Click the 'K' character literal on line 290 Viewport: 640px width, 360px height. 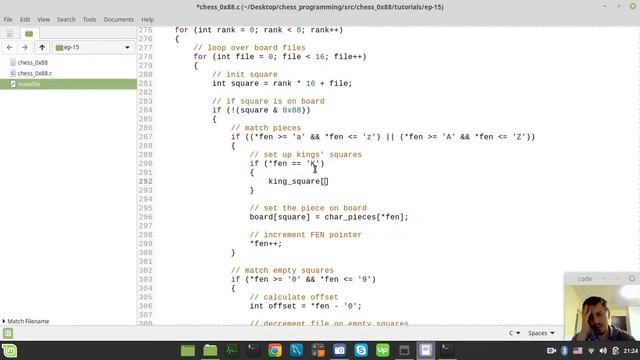(313, 164)
